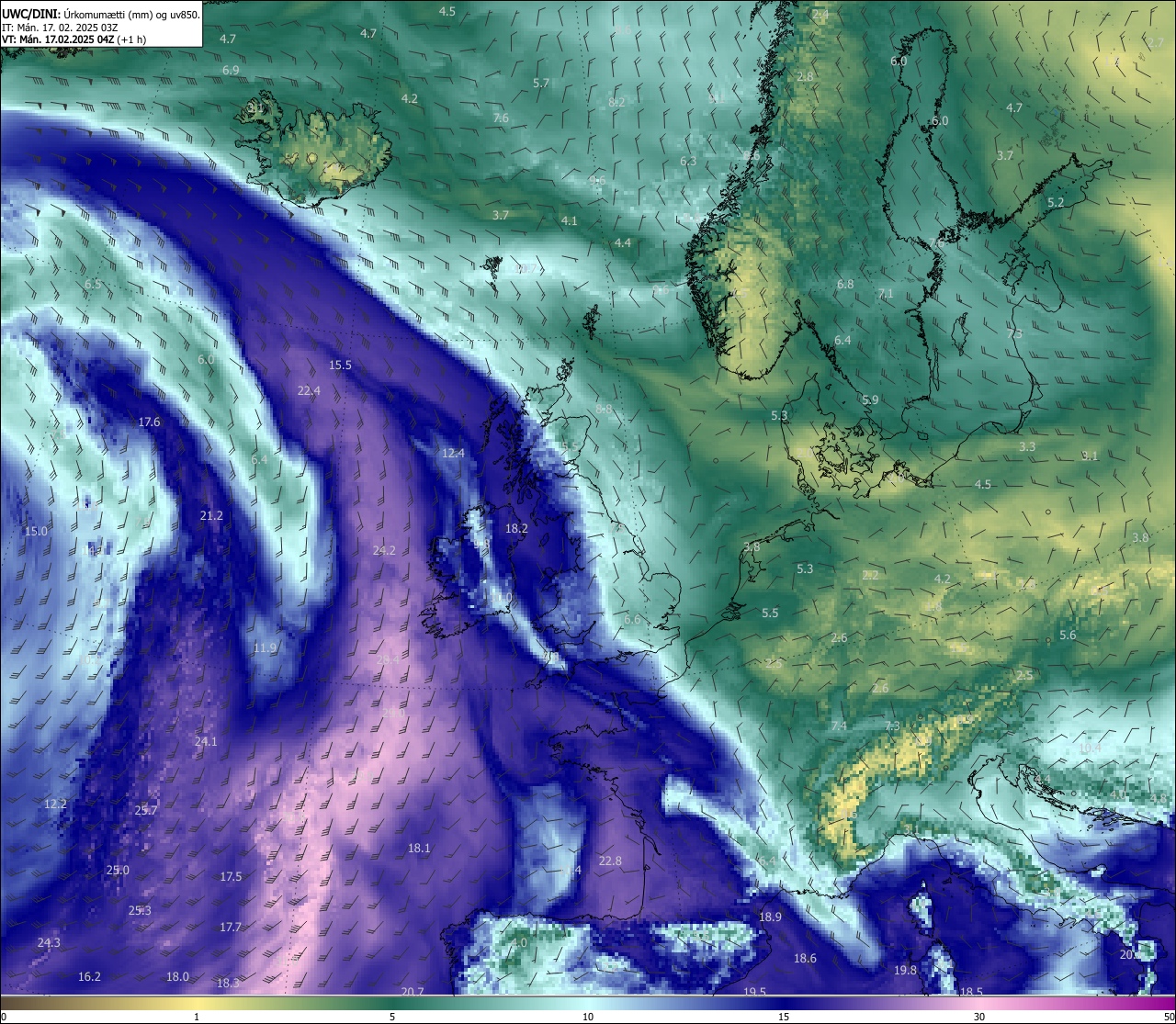
Task: Click the map value "25.7"
Action: point(146,810)
